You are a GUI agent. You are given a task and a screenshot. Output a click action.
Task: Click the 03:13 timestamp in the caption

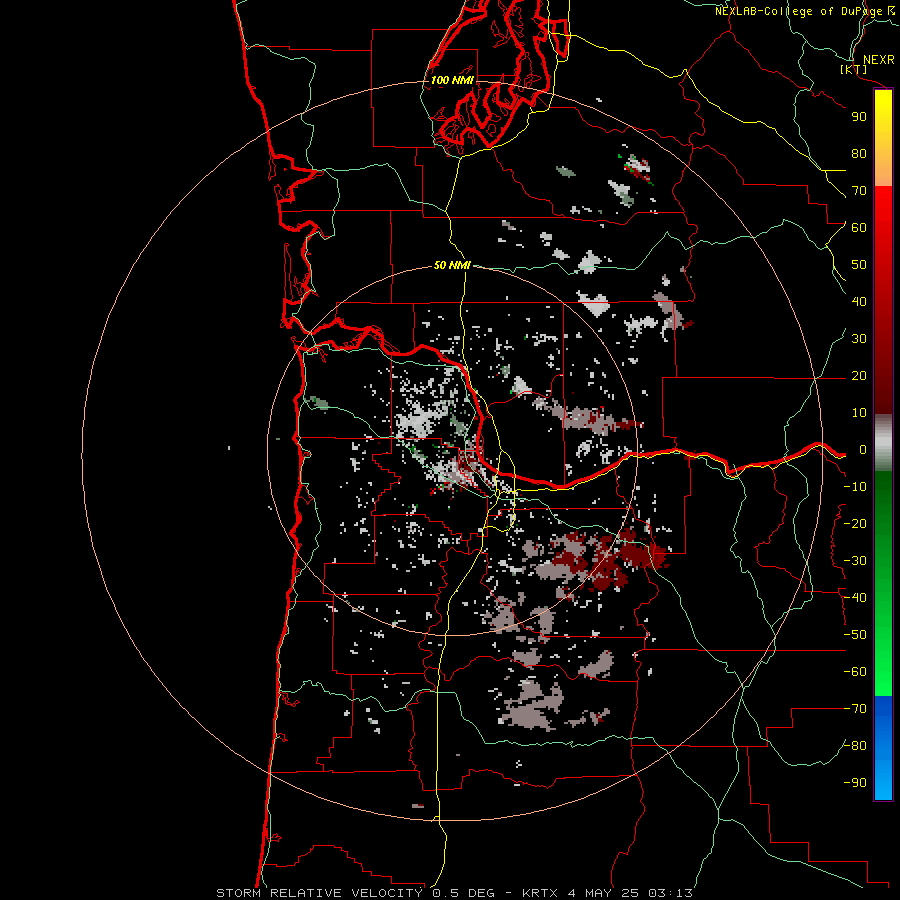tap(670, 893)
